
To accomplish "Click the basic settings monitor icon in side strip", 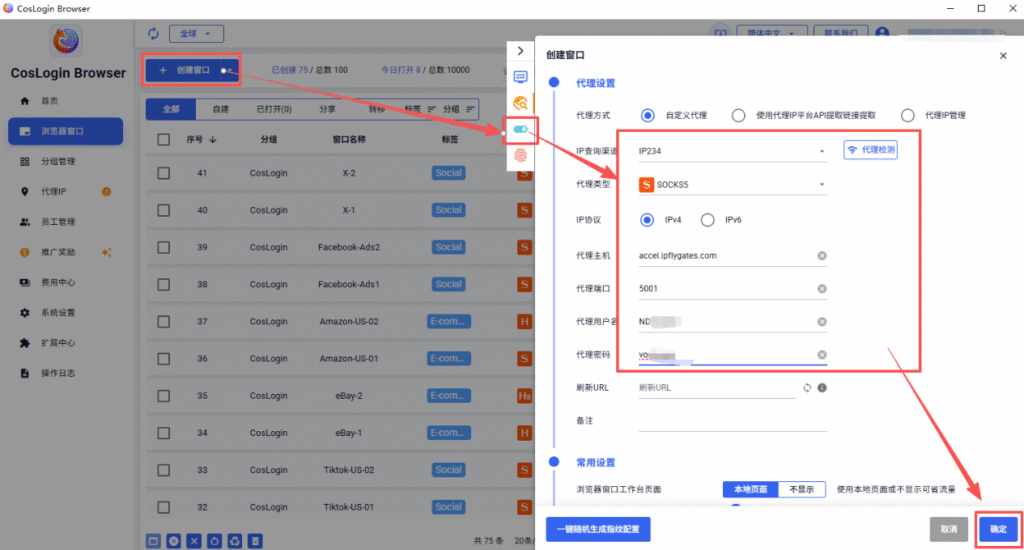I will [520, 77].
